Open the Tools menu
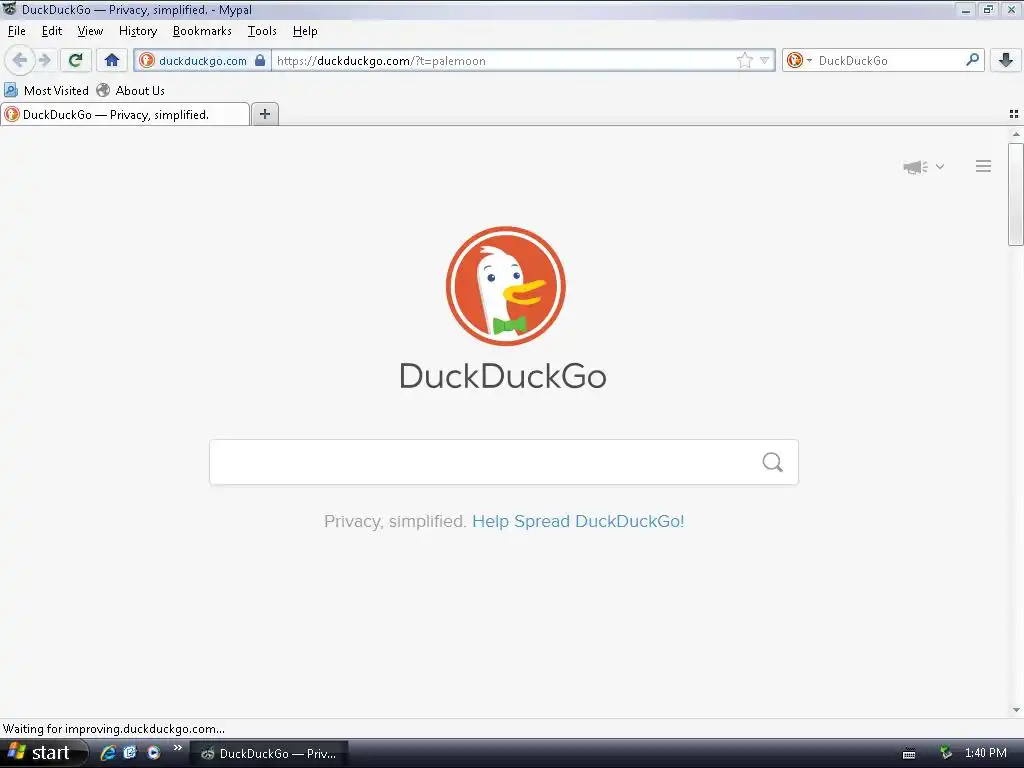The height and width of the screenshot is (768, 1024). pos(262,31)
